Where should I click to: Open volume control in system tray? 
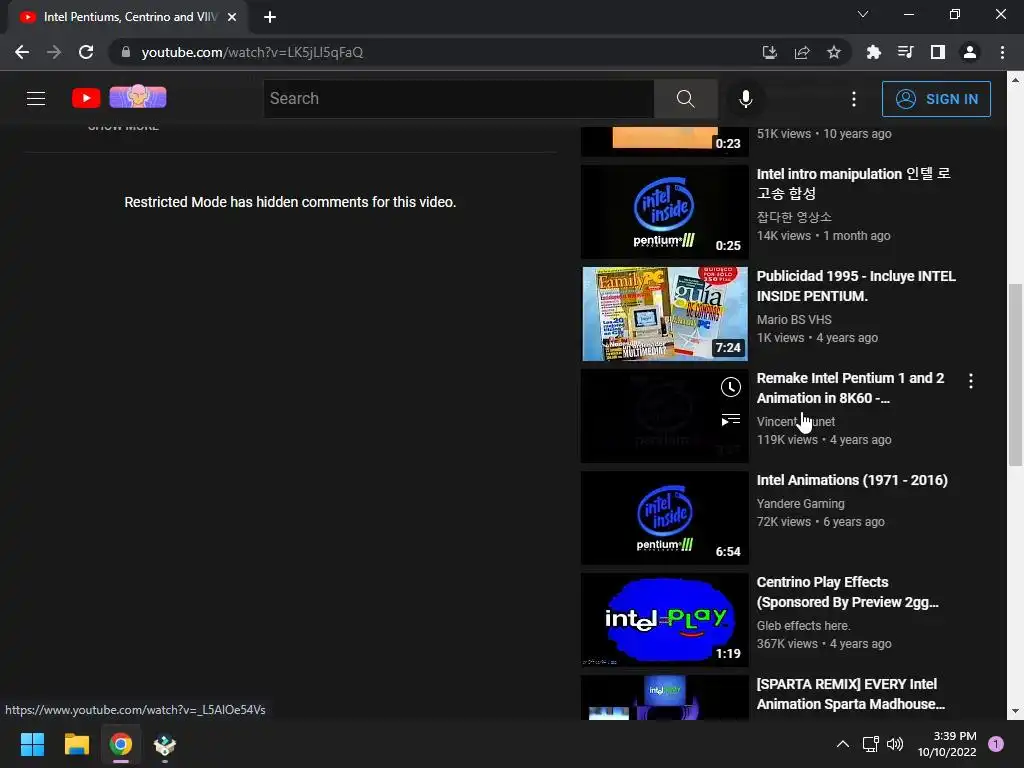pyautogui.click(x=895, y=744)
